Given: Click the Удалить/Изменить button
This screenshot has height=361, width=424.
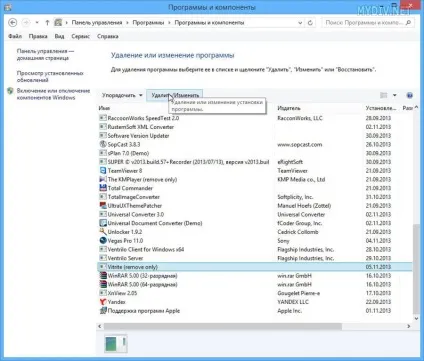Looking at the screenshot, I should [x=175, y=95].
